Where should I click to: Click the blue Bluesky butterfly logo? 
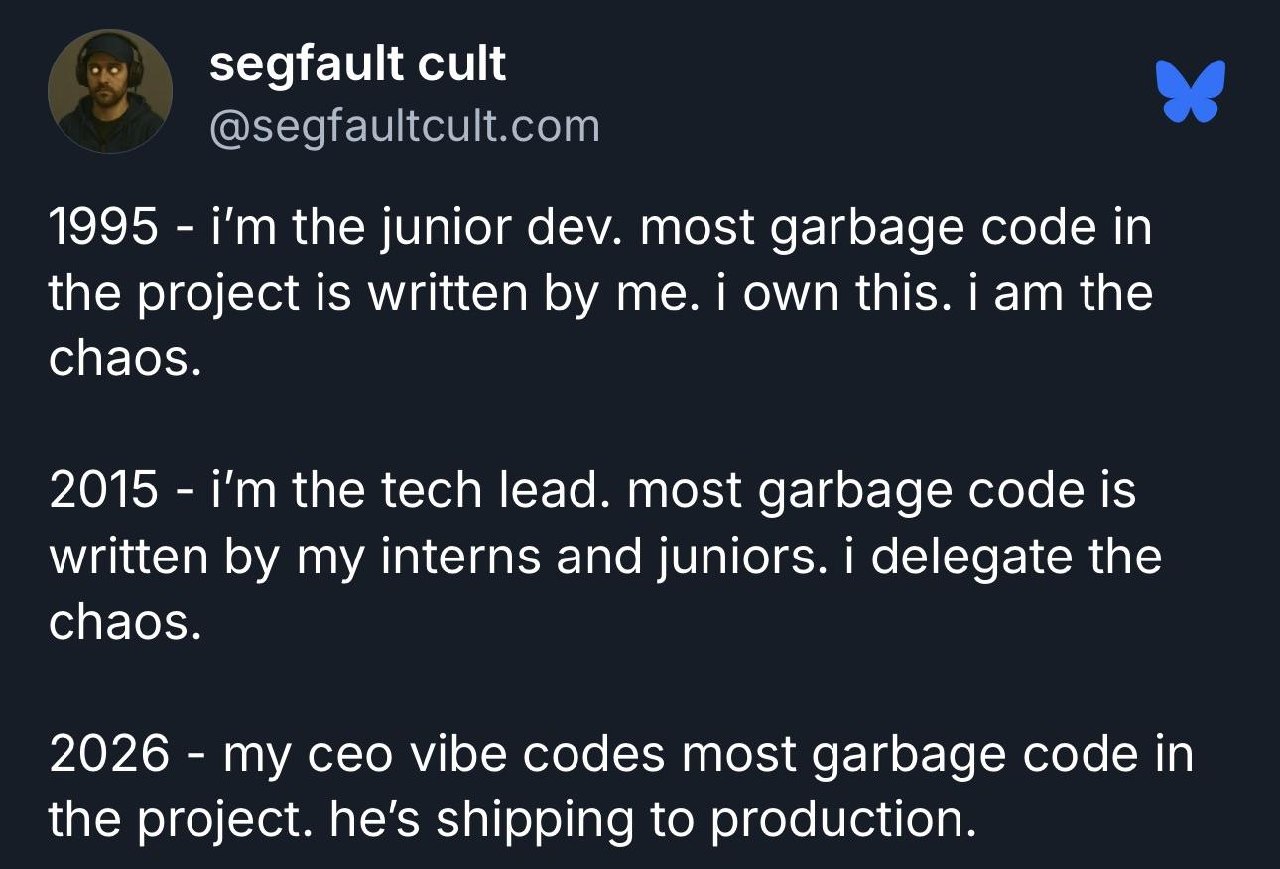point(1190,92)
